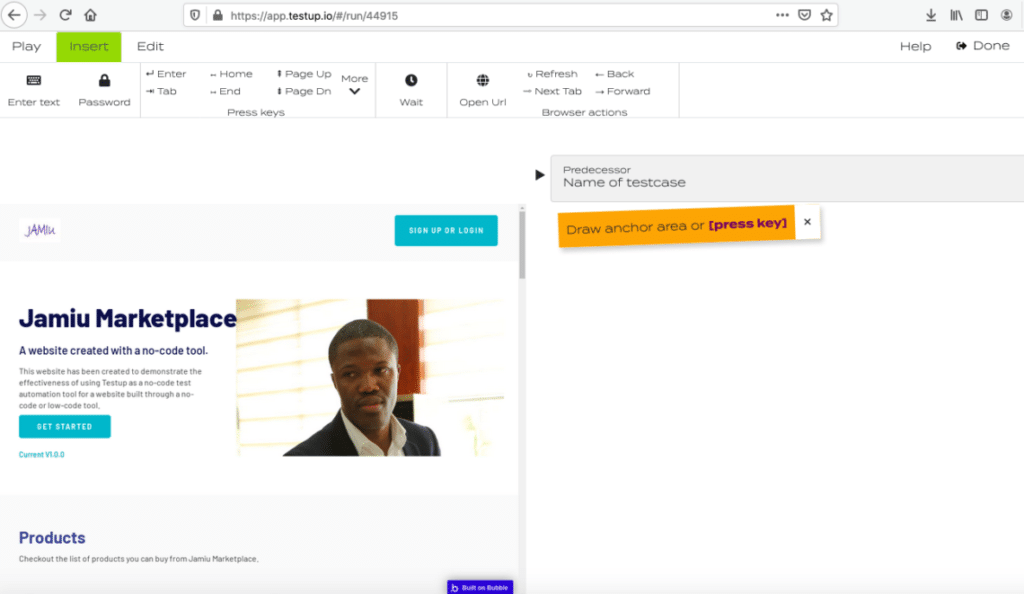The image size is (1024, 594).
Task: Open the Edit tab
Action: pyautogui.click(x=150, y=46)
